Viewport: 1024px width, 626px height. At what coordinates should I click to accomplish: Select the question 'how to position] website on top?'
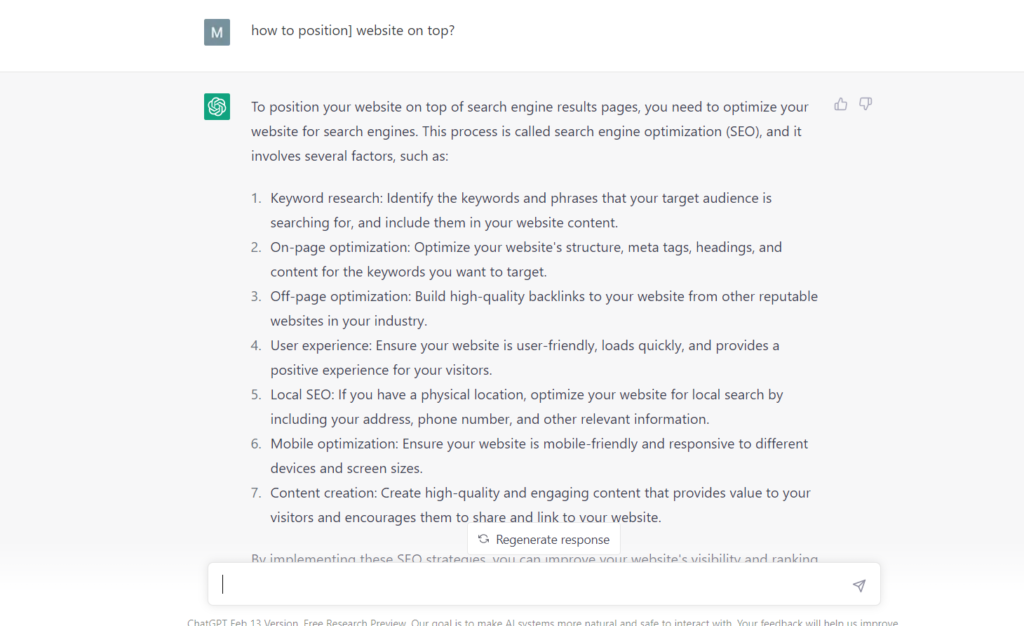[352, 31]
